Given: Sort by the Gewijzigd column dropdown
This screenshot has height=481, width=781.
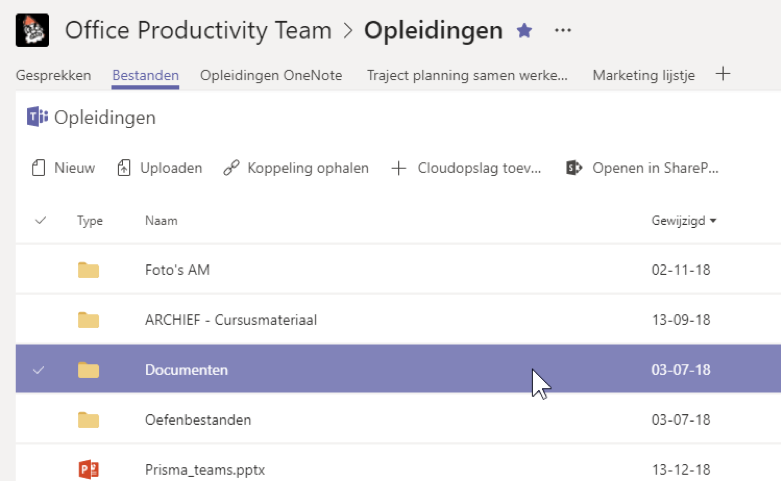Looking at the screenshot, I should point(684,220).
